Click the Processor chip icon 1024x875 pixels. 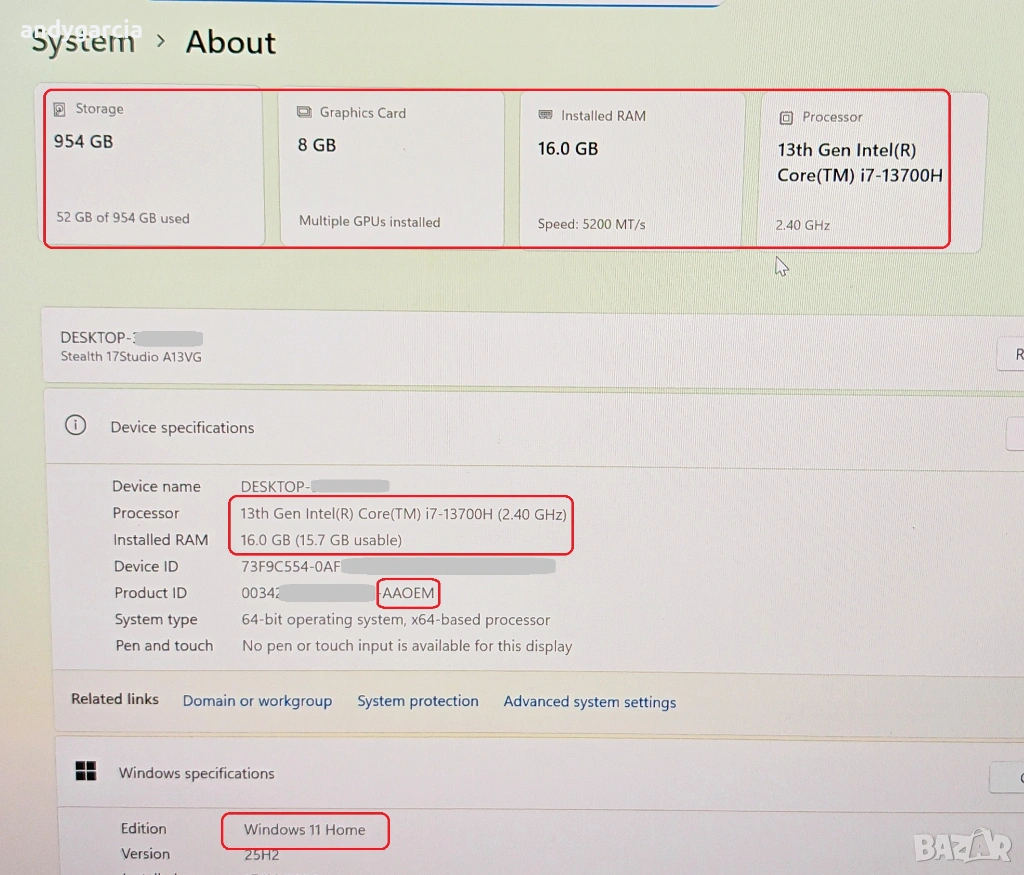[786, 118]
